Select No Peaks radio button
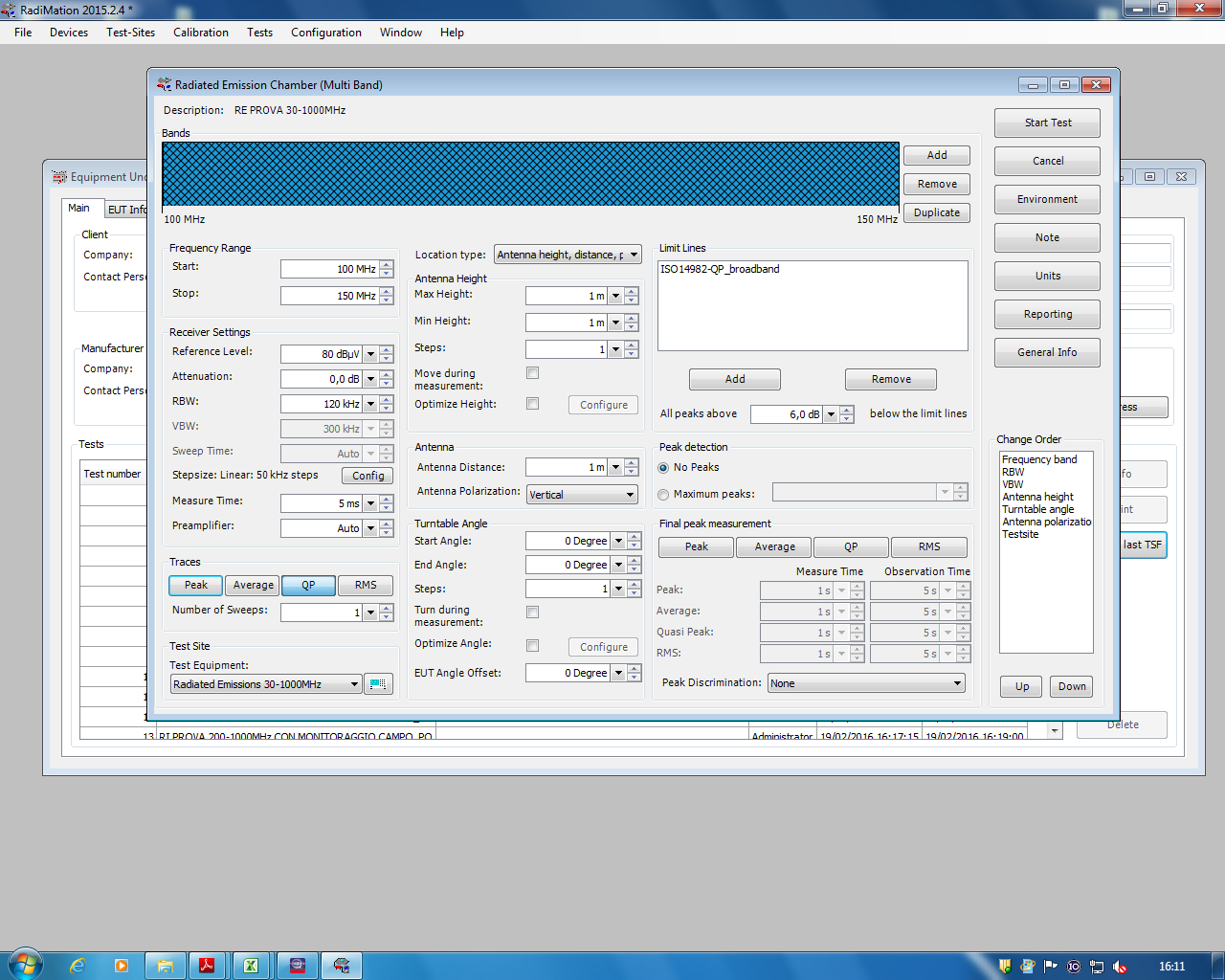This screenshot has height=980, width=1225. (663, 468)
